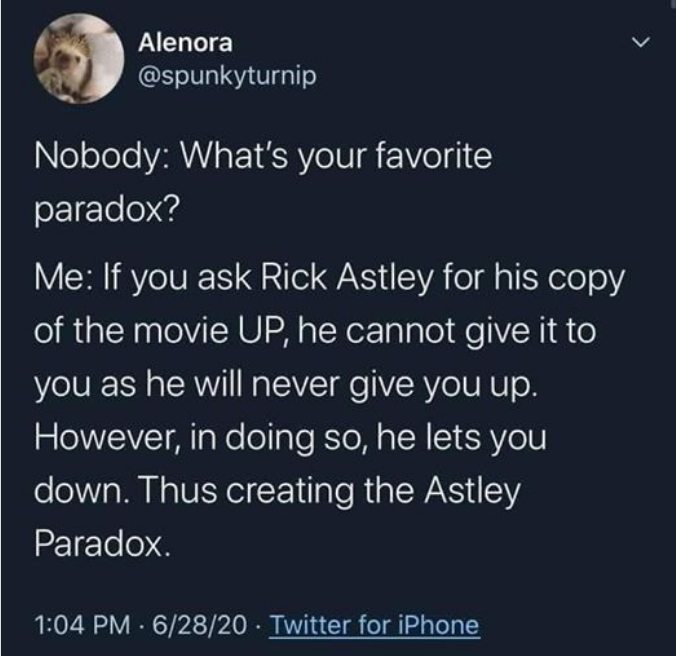
Task: Click 'Thus creating the Astley' line
Action: (x=329, y=491)
